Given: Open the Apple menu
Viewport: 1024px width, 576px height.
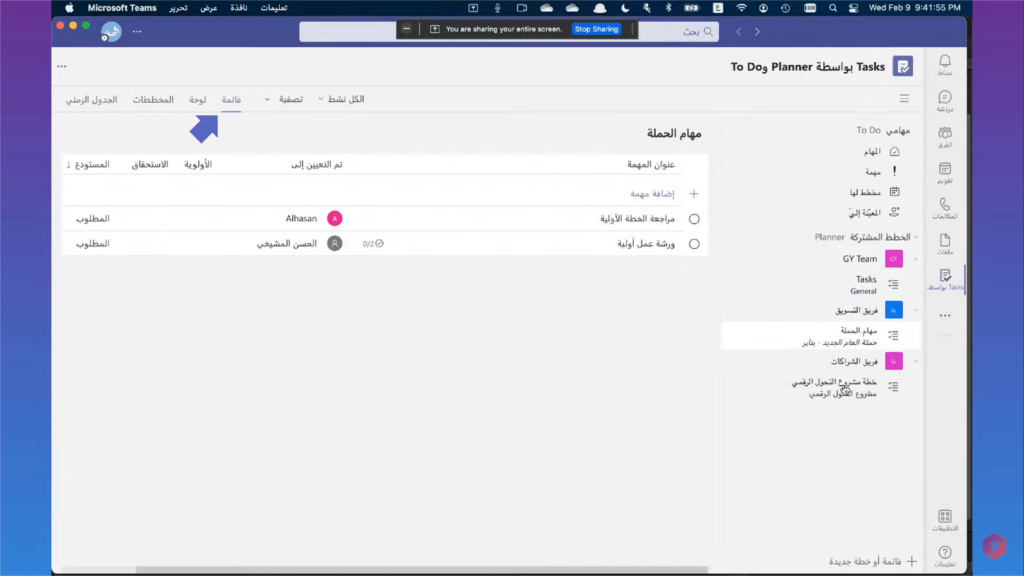Looking at the screenshot, I should 69,8.
